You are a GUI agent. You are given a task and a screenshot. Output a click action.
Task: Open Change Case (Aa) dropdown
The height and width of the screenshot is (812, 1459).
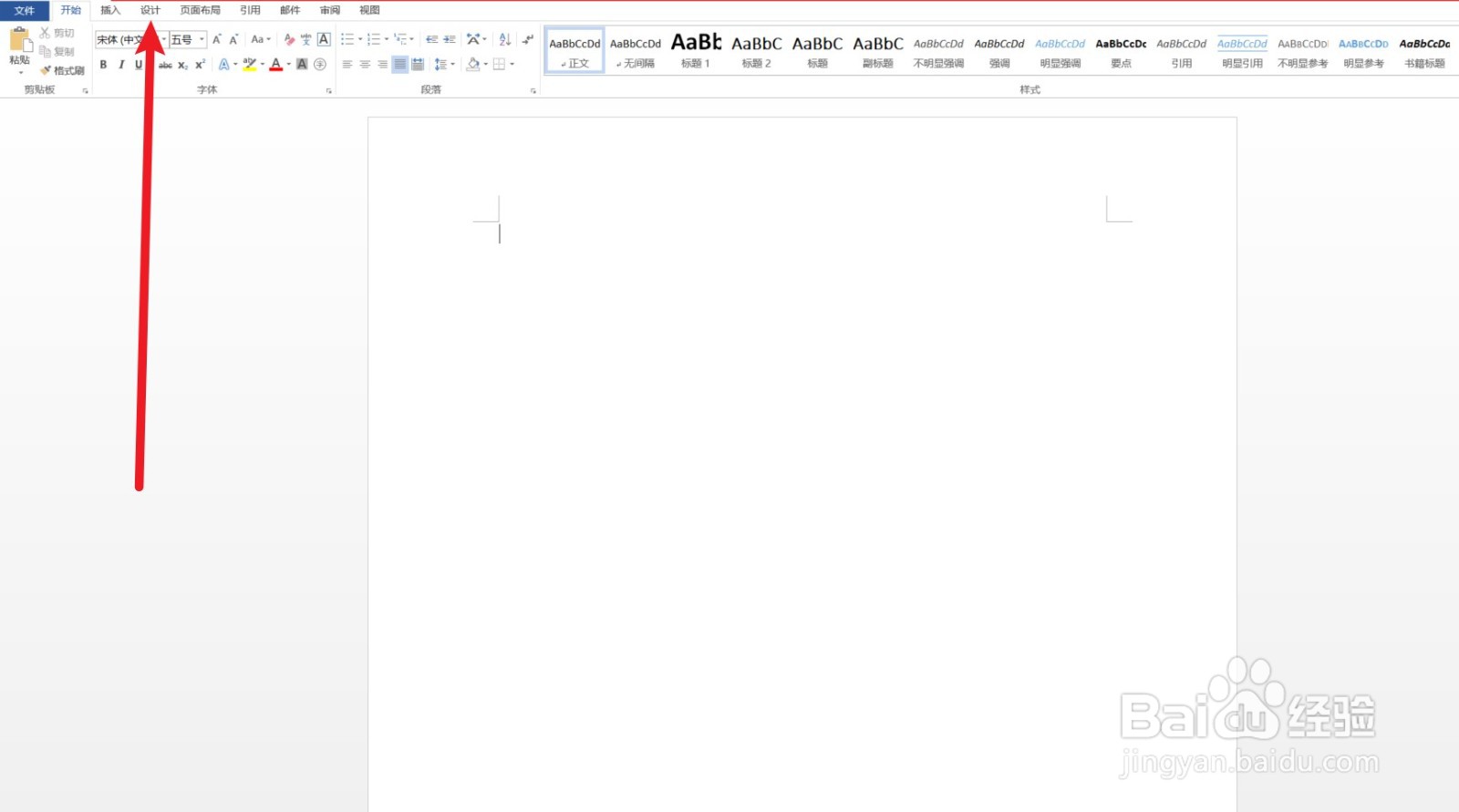pos(261,39)
